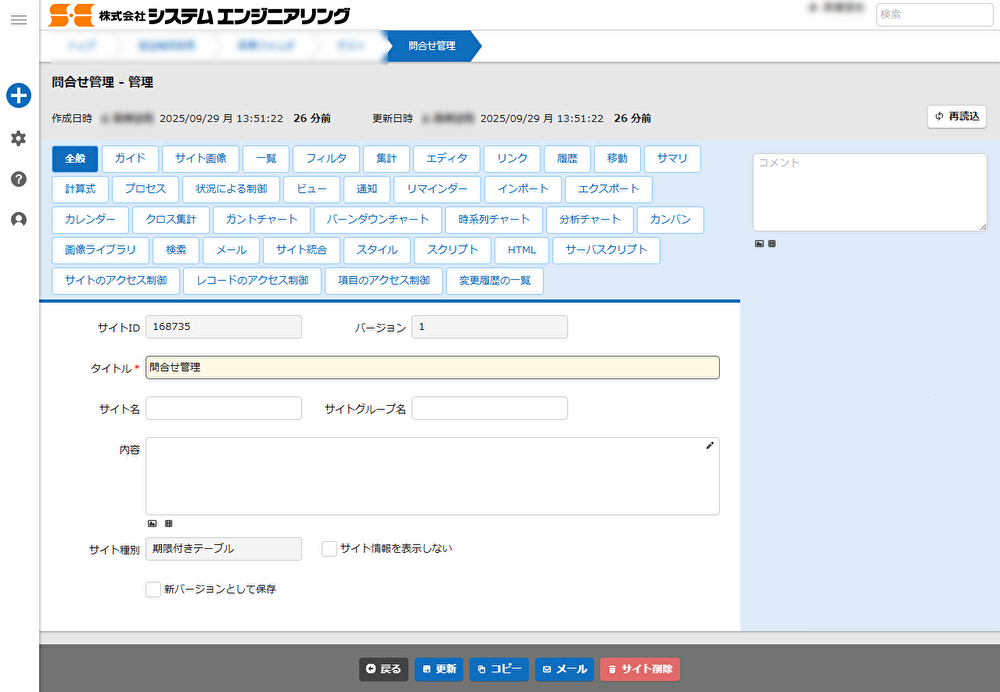Switch to the エディタ tab
The image size is (1000, 692).
click(446, 159)
